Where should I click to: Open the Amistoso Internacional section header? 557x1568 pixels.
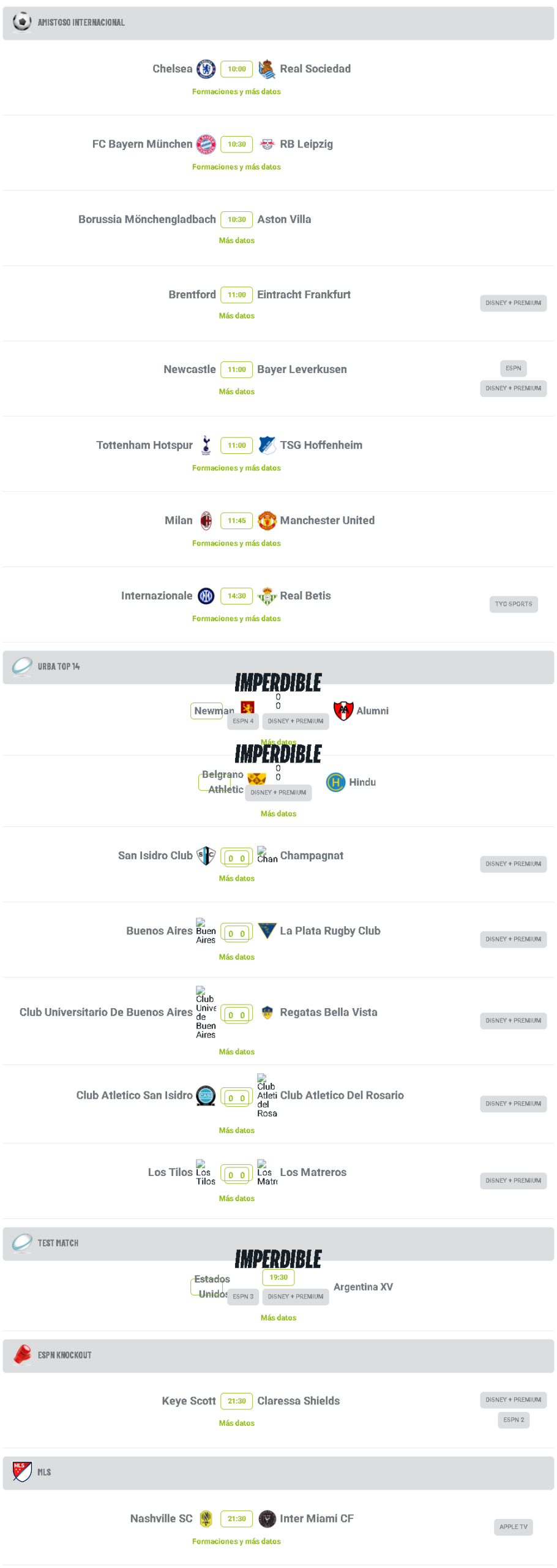pos(278,23)
